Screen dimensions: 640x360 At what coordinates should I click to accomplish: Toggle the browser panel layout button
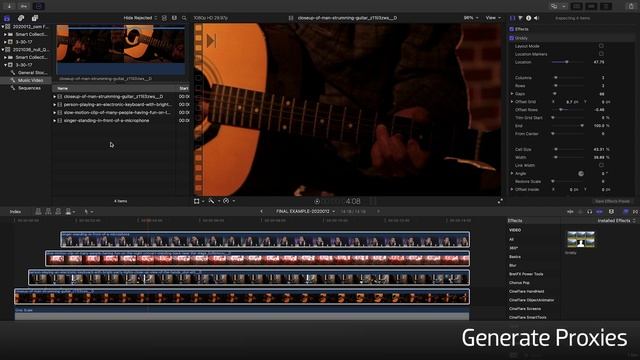click(x=577, y=6)
